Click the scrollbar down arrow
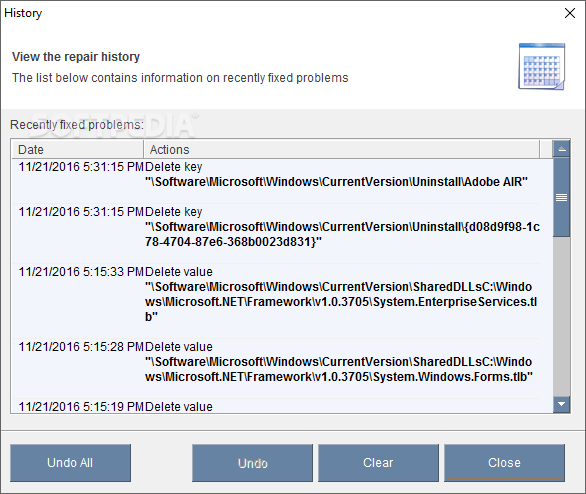The image size is (586, 494). tap(561, 404)
